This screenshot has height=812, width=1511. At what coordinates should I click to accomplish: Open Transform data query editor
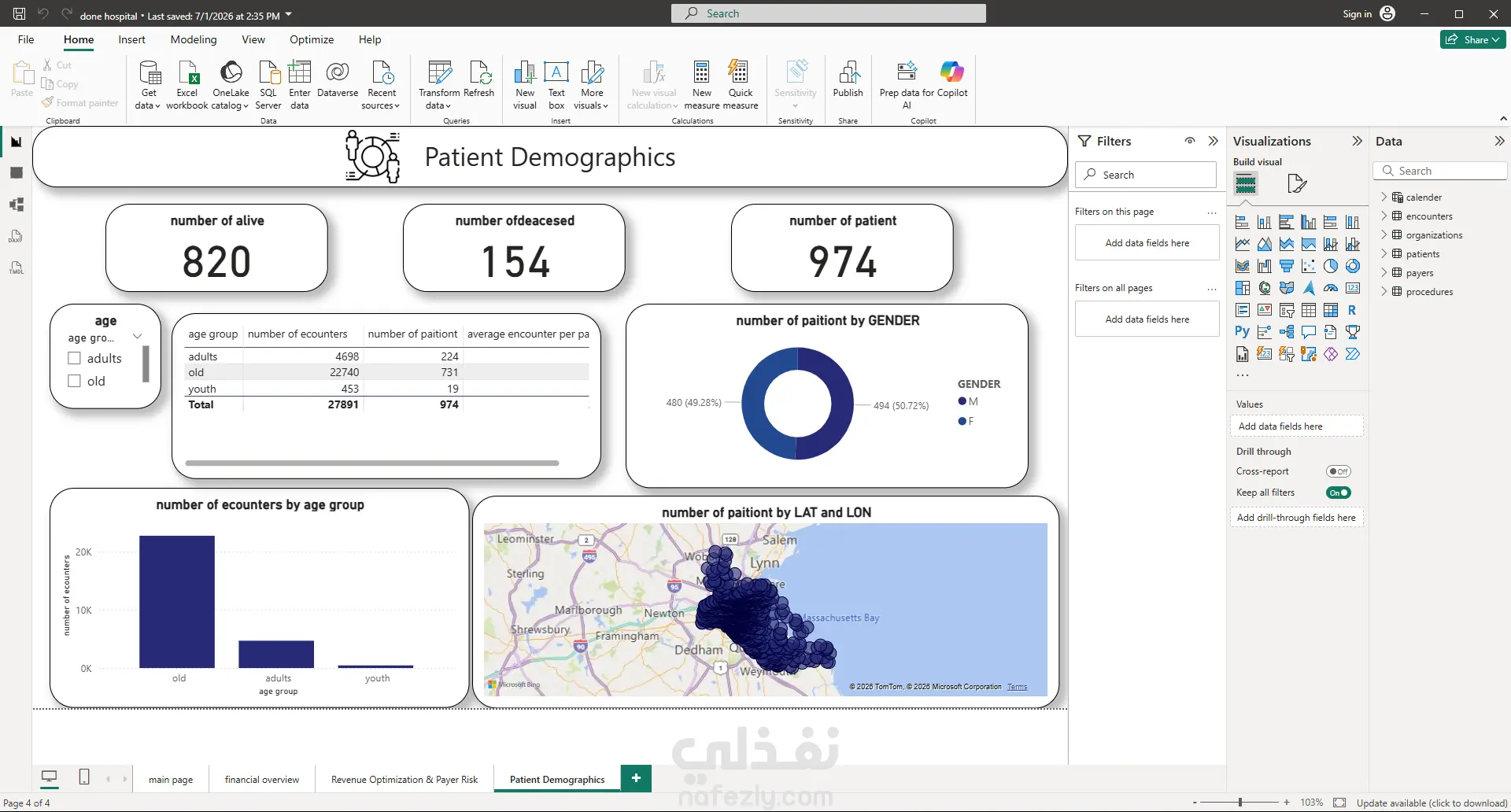click(x=439, y=85)
